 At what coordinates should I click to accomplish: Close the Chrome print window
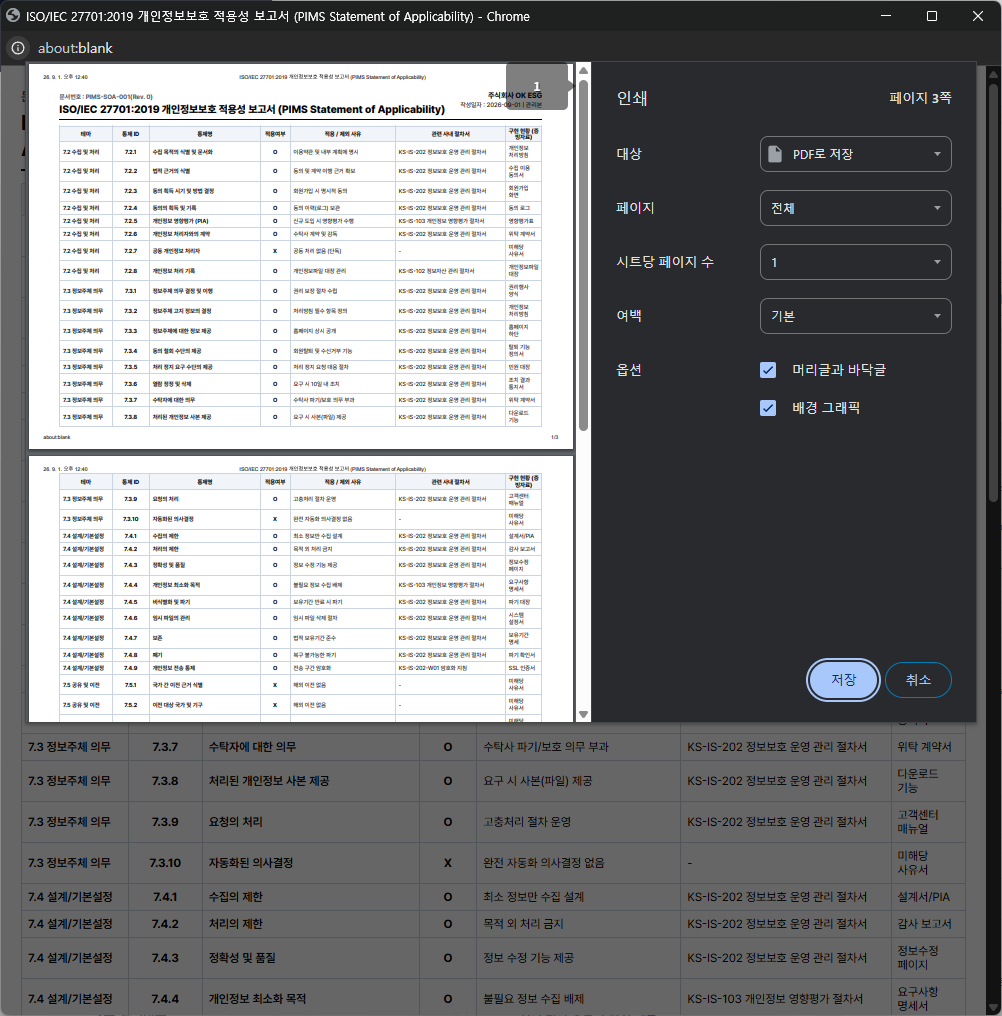[978, 16]
